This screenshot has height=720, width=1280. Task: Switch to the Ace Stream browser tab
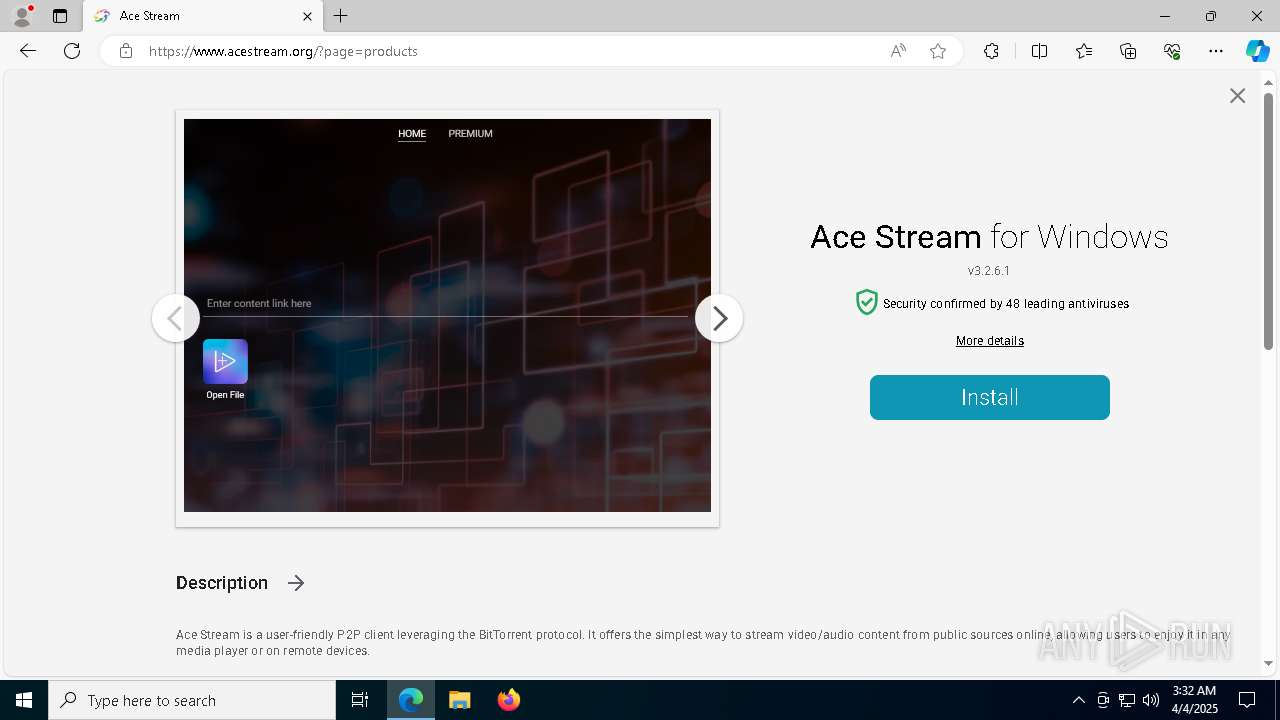204,16
